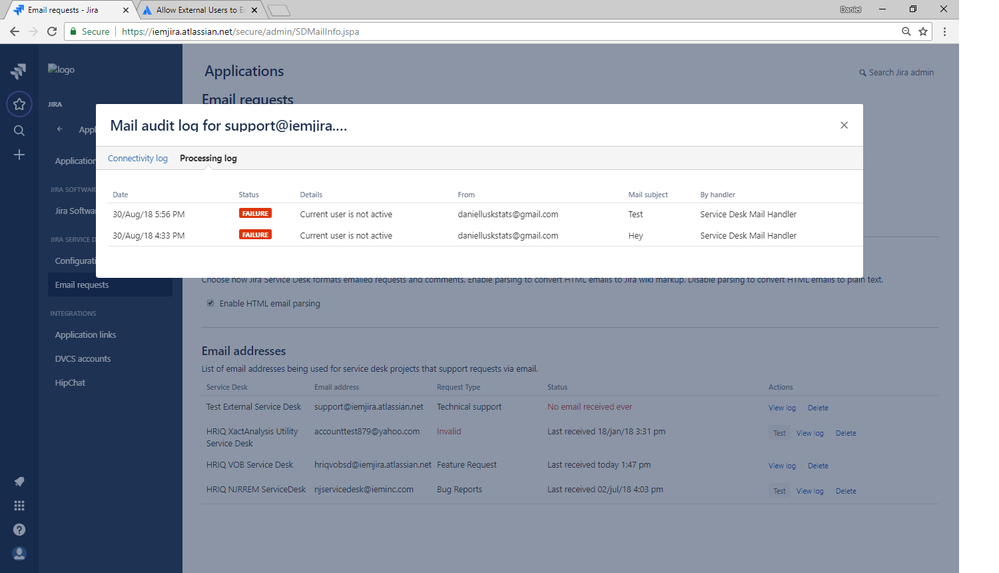Click View log for HRIQ VOB Service Desk
The width and height of the screenshot is (999, 573).
[782, 466]
